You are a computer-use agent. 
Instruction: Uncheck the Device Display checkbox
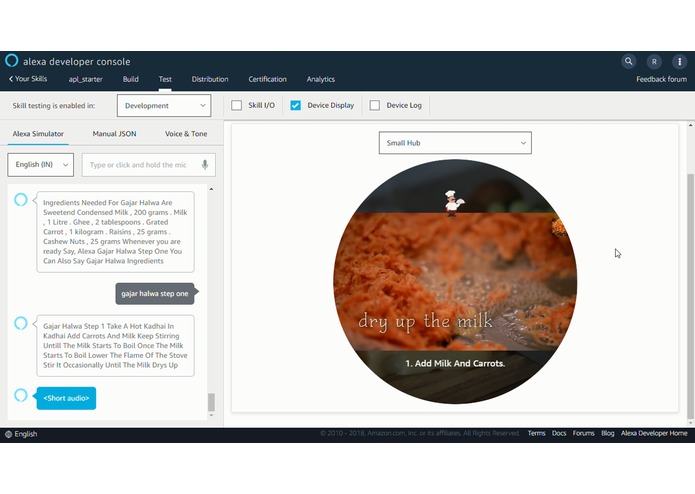(296, 105)
